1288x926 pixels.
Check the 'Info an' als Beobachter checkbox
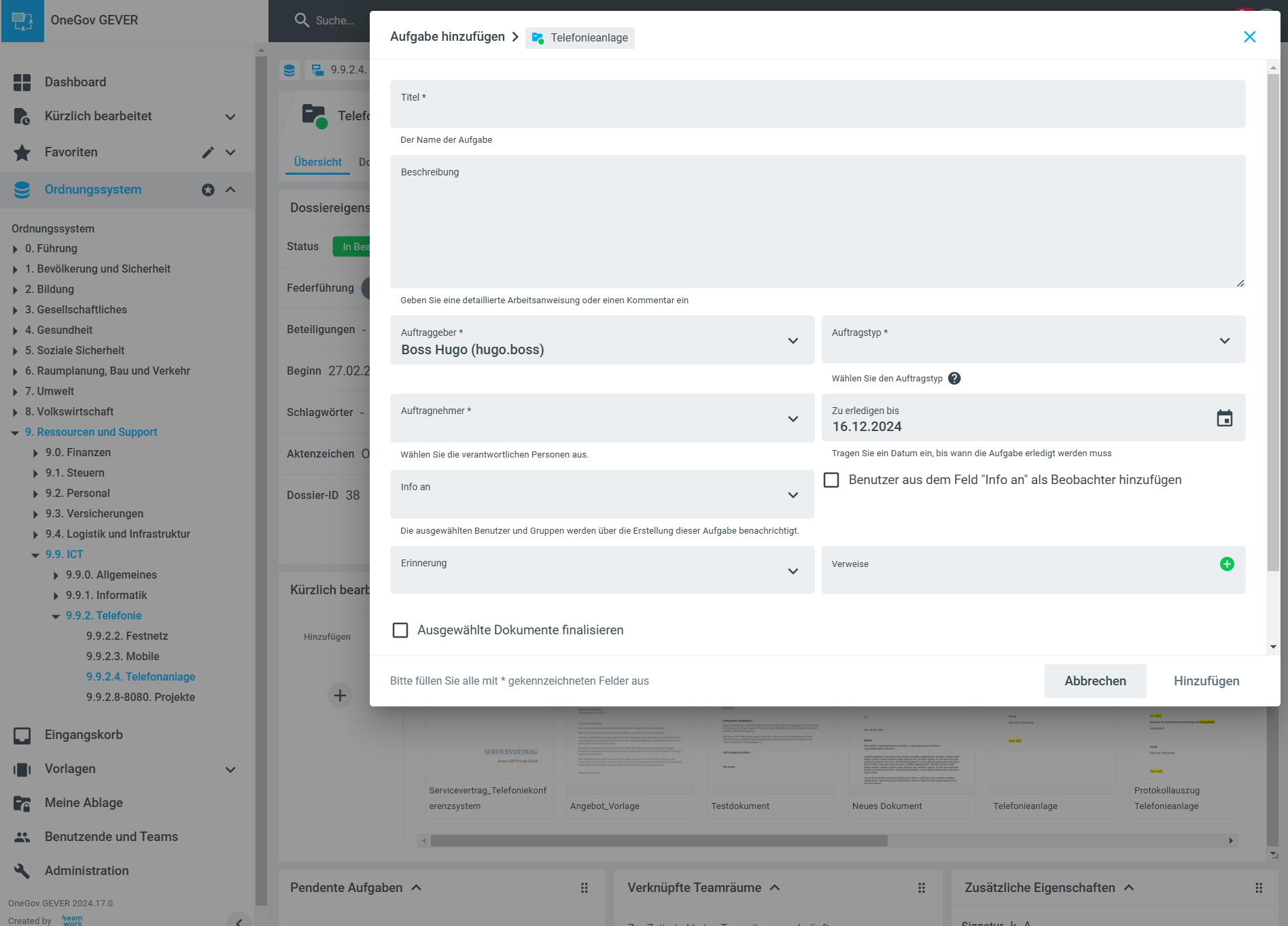831,480
